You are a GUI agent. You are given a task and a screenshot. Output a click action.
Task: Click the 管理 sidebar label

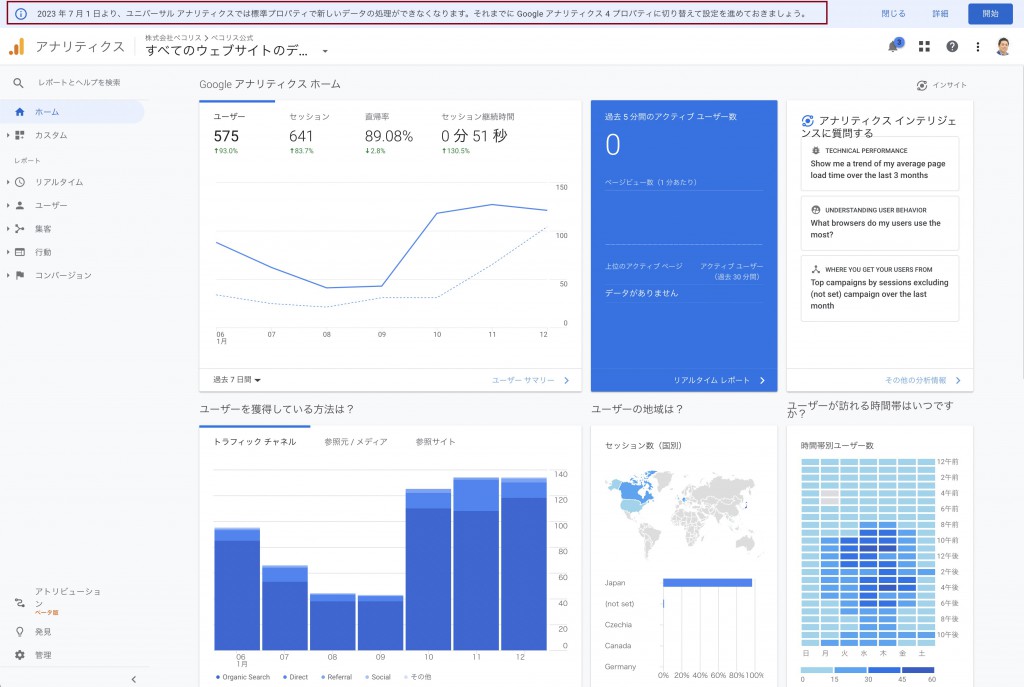43,655
